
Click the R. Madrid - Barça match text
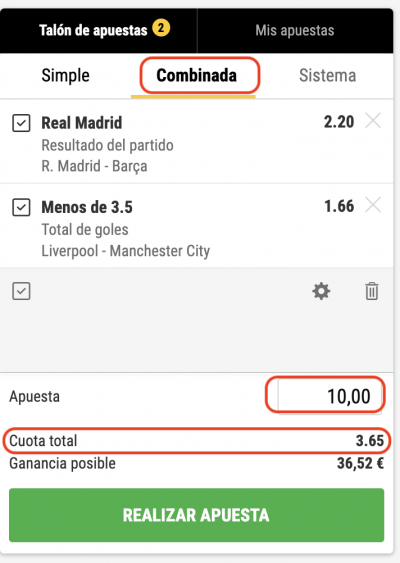point(94,166)
